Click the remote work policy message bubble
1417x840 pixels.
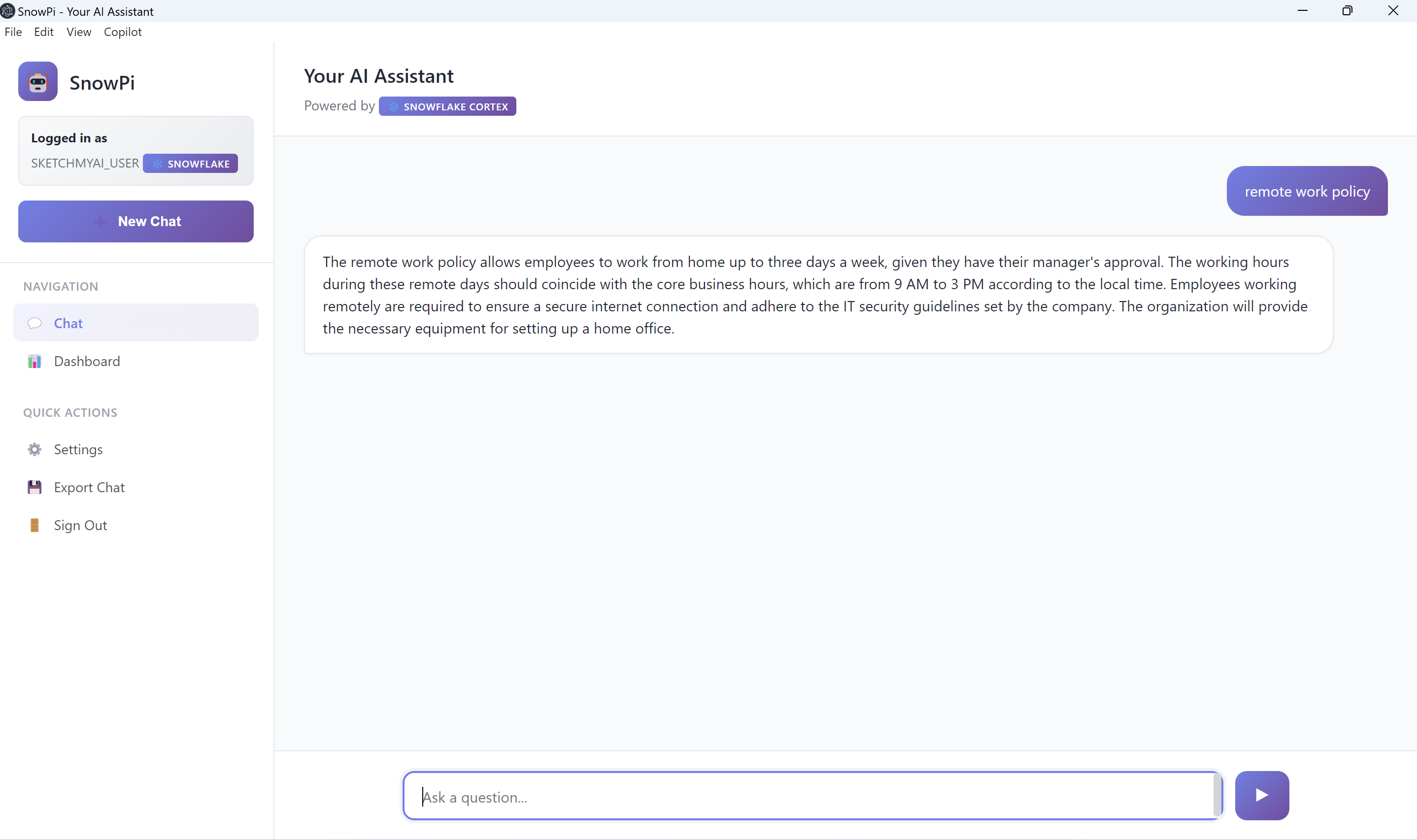1306,191
